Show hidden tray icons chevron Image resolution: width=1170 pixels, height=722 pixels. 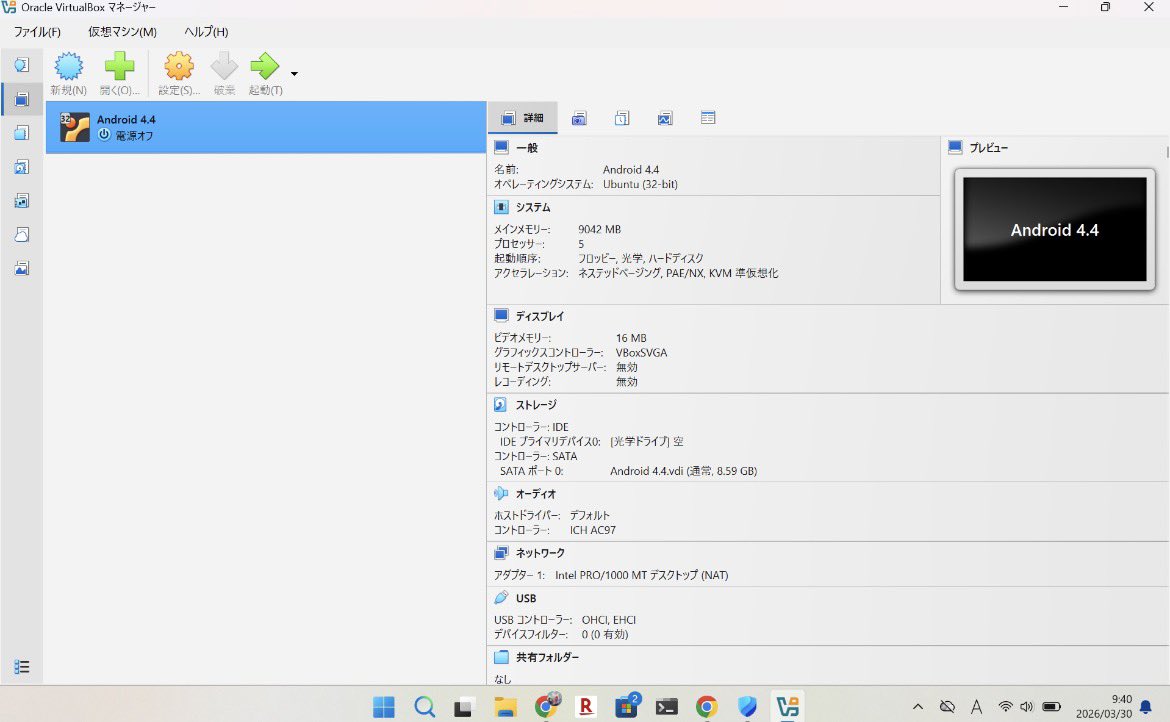918,706
